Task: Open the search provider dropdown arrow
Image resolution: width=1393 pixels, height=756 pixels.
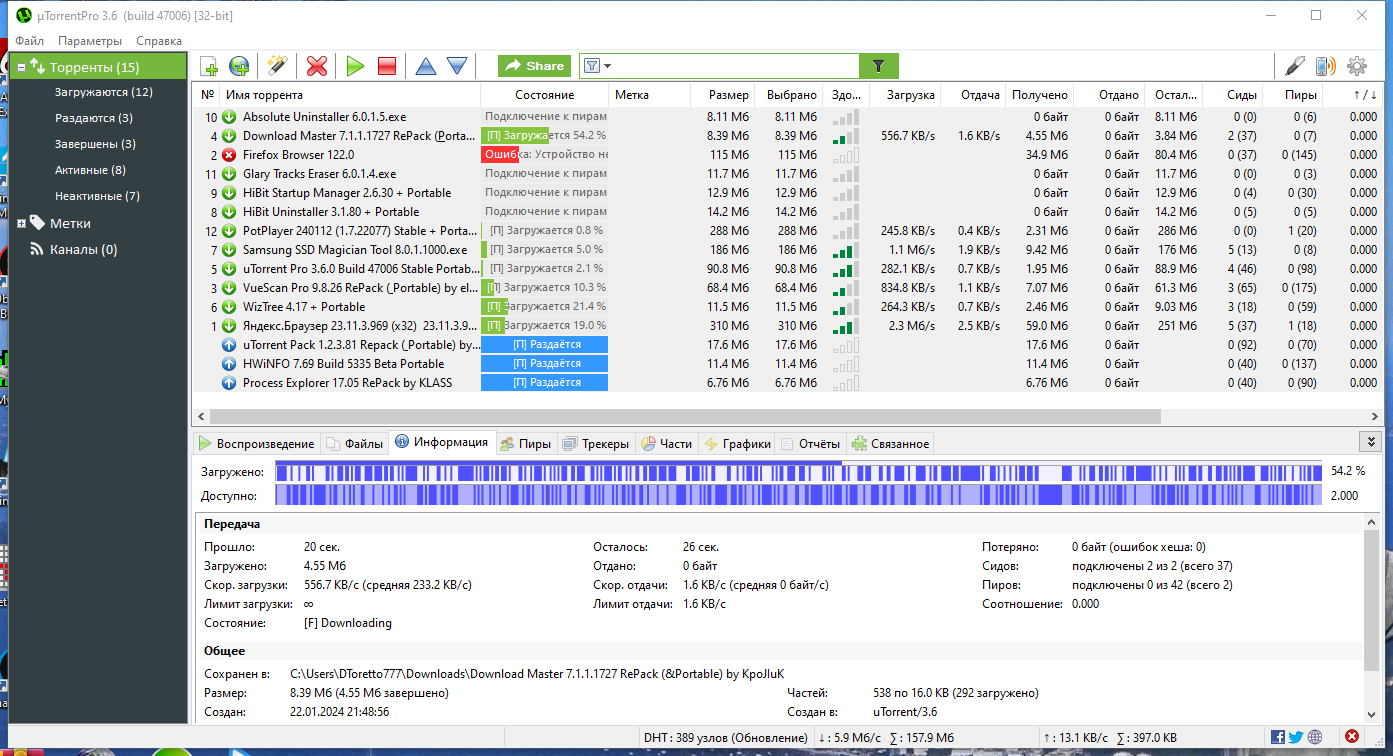Action: [607, 66]
